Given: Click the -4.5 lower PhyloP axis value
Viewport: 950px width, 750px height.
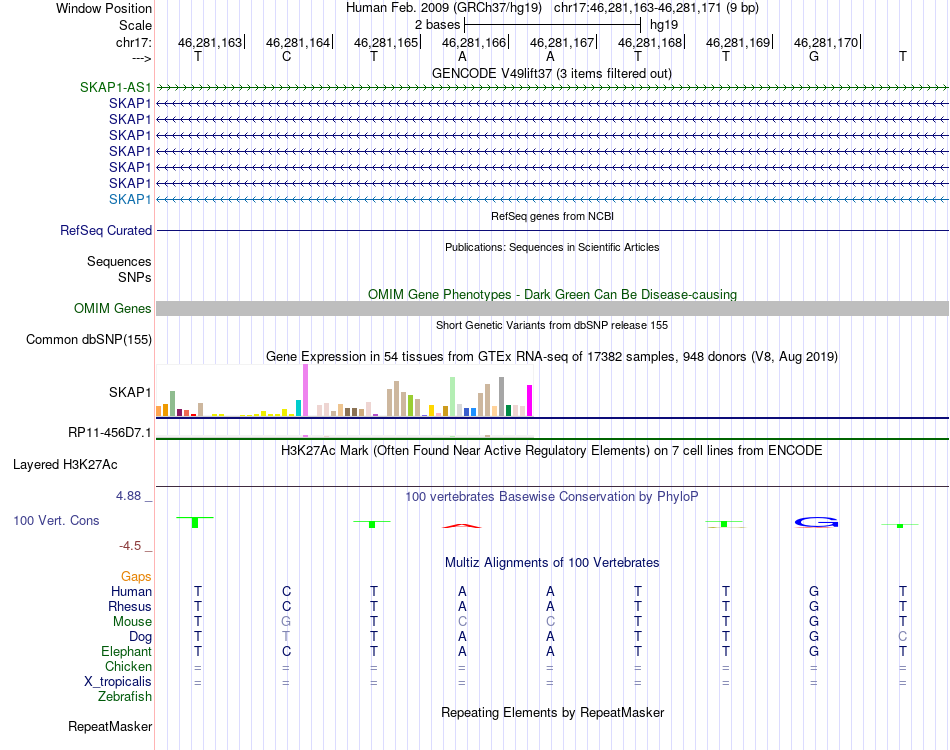Looking at the screenshot, I should 130,546.
